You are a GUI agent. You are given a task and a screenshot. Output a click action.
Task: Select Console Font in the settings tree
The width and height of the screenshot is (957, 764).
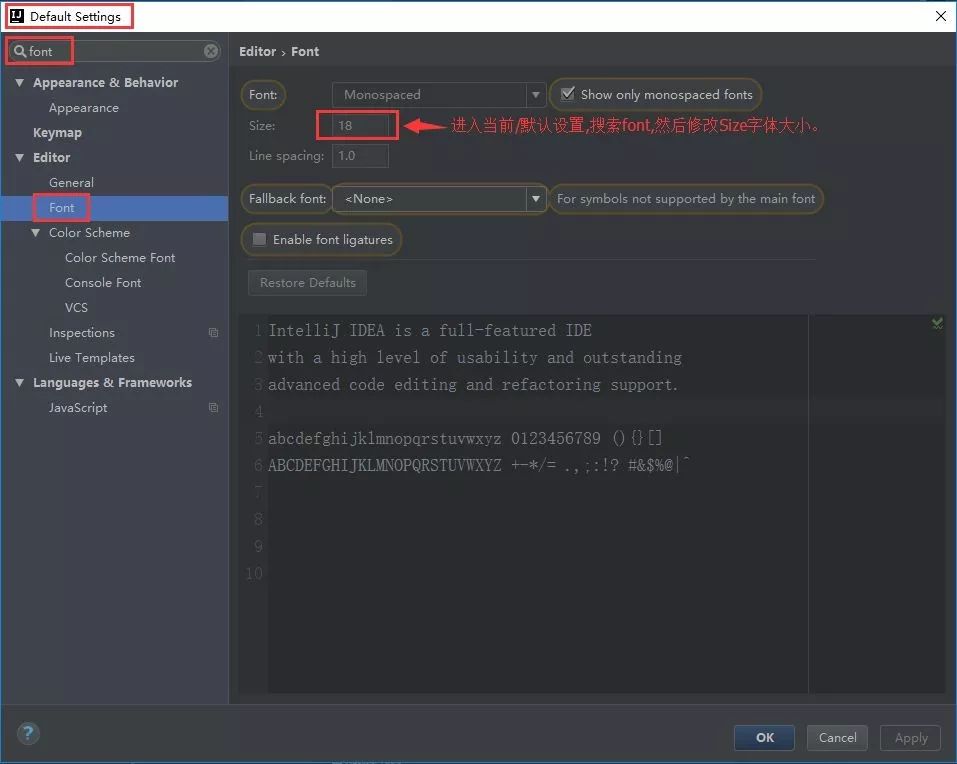pos(102,282)
